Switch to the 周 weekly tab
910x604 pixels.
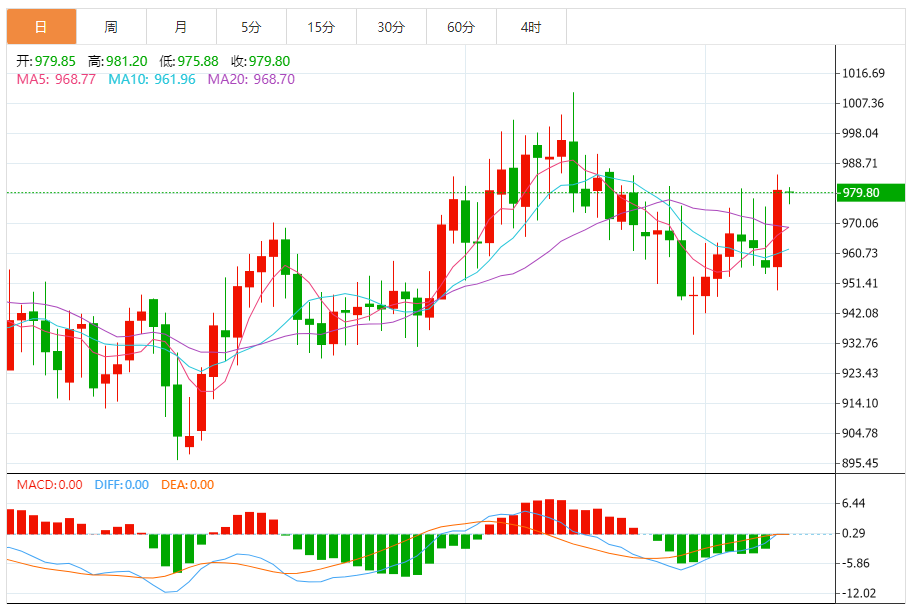coord(111,27)
